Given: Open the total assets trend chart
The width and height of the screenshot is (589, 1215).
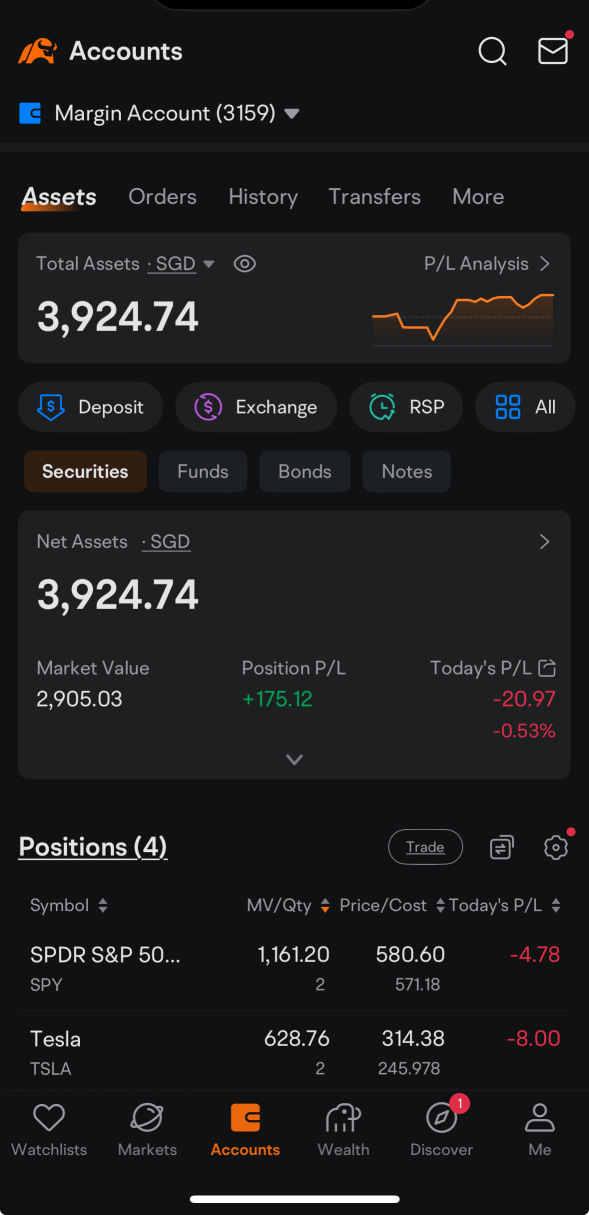Looking at the screenshot, I should pos(462,318).
